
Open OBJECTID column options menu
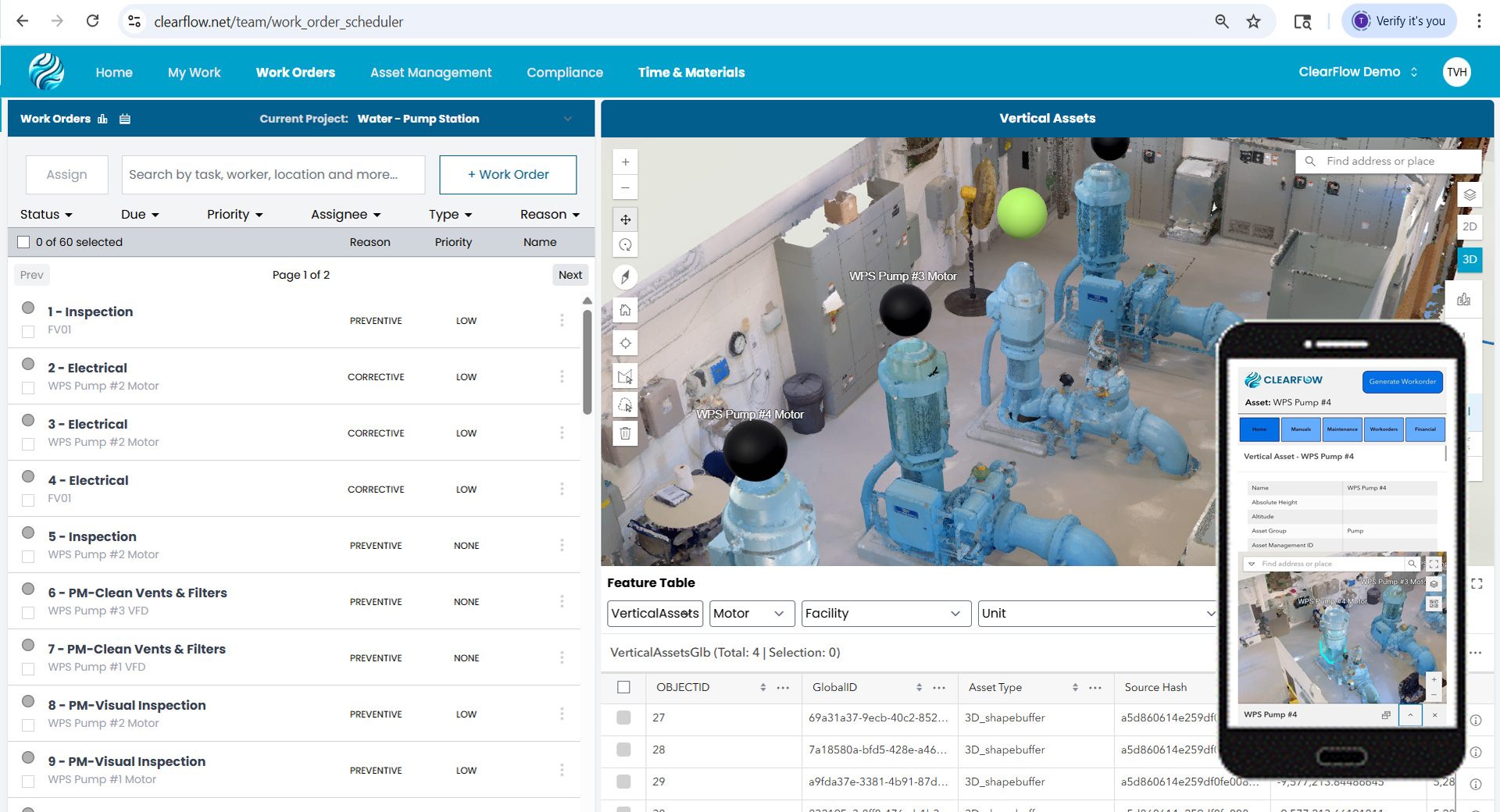pos(783,687)
